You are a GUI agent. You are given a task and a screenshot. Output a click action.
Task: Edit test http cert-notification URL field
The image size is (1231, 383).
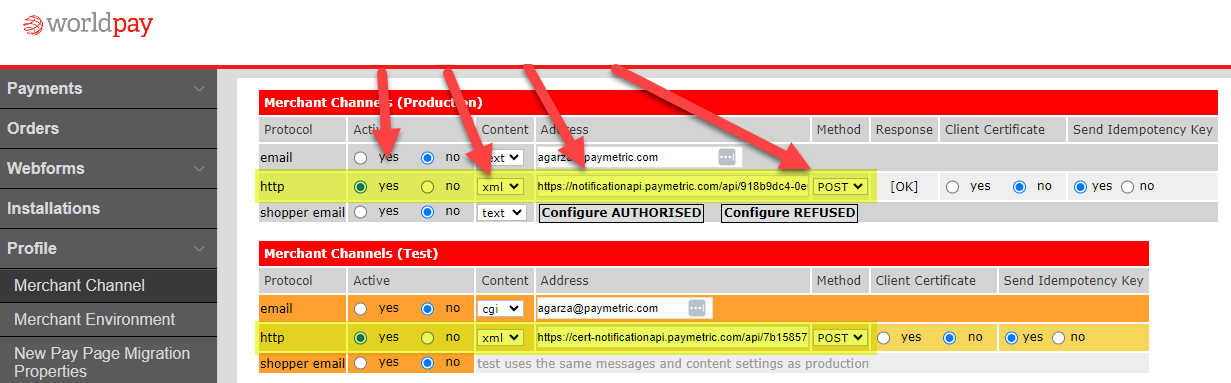[672, 338]
